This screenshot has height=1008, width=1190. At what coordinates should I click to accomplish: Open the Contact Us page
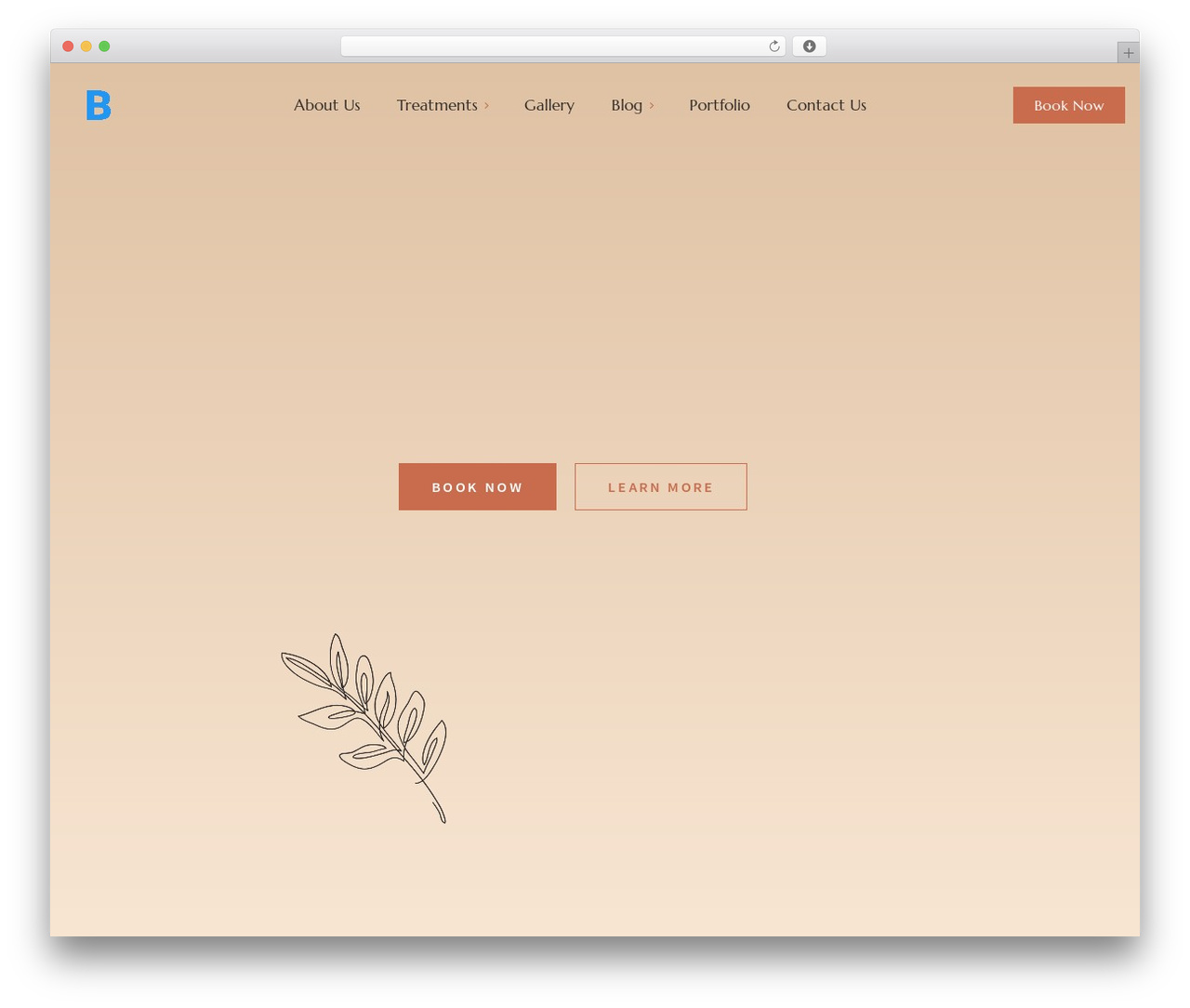click(826, 105)
